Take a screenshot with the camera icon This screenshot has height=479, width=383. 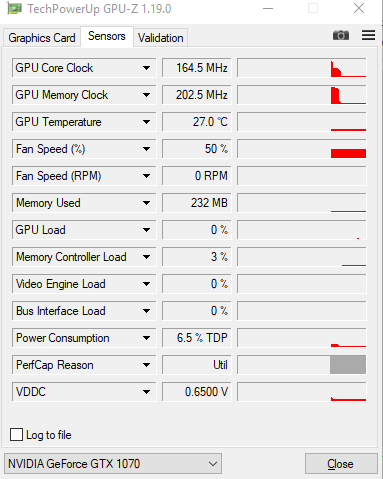pos(341,35)
